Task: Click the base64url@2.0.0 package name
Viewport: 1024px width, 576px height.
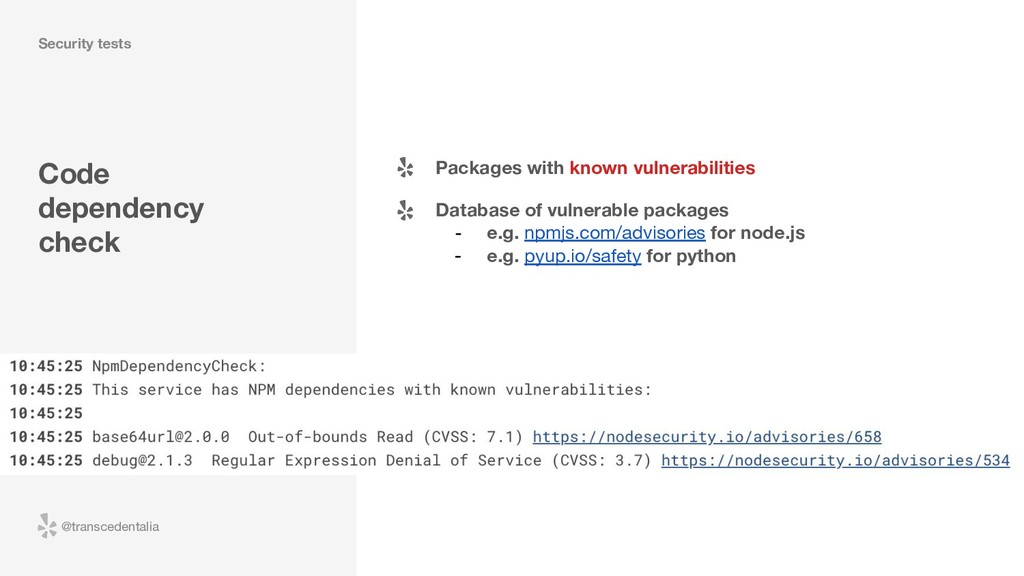Action: tap(161, 437)
